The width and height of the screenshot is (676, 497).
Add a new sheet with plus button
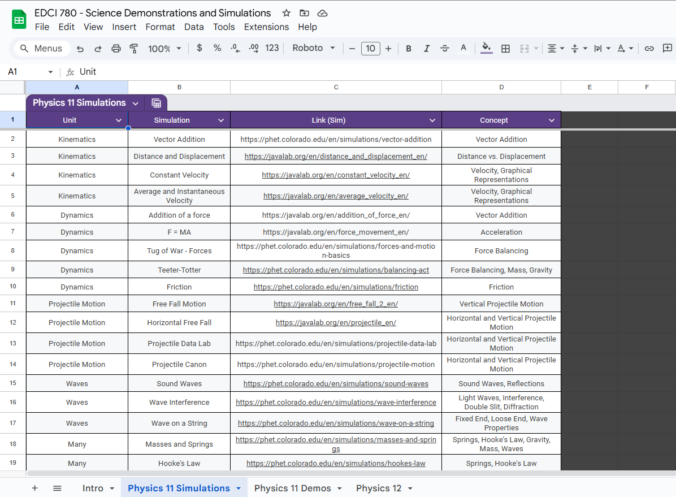(35, 488)
